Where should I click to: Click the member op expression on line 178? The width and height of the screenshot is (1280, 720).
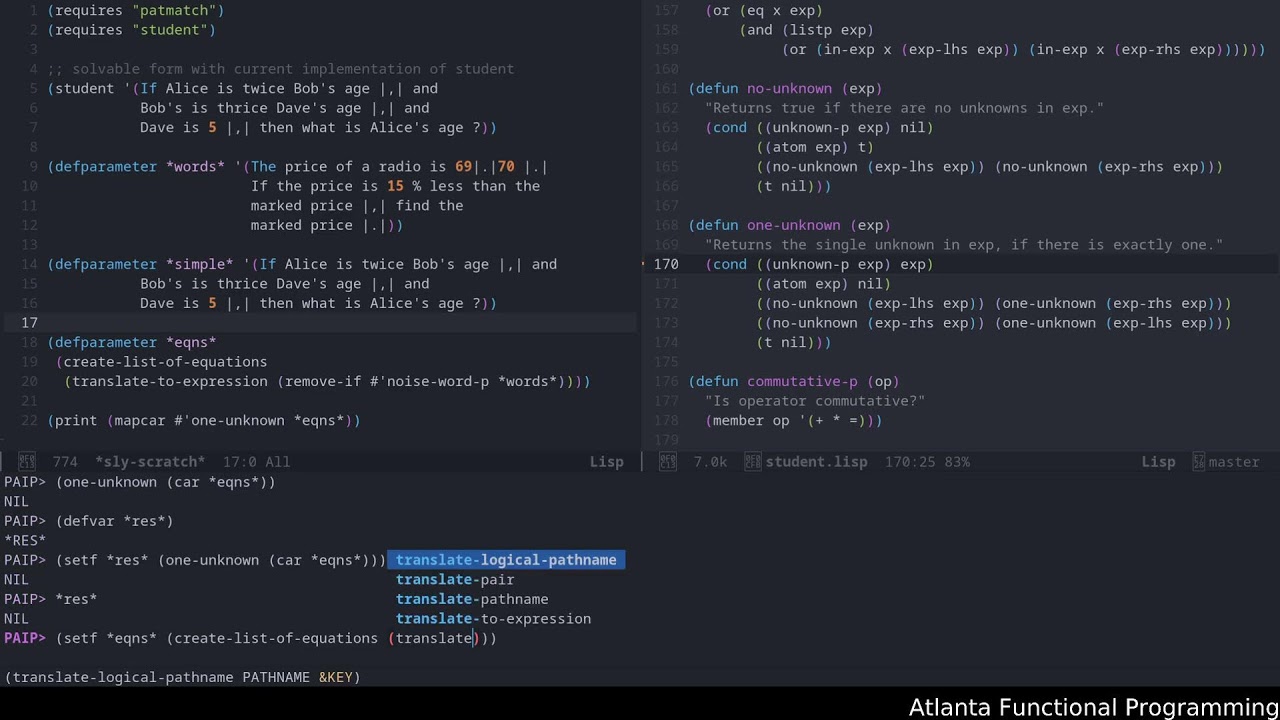tap(794, 420)
